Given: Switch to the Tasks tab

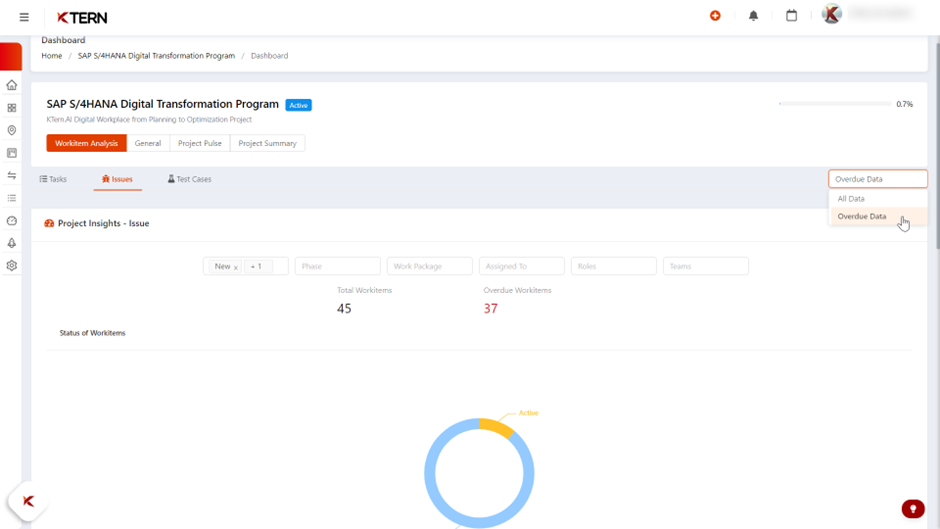Looking at the screenshot, I should click(53, 179).
